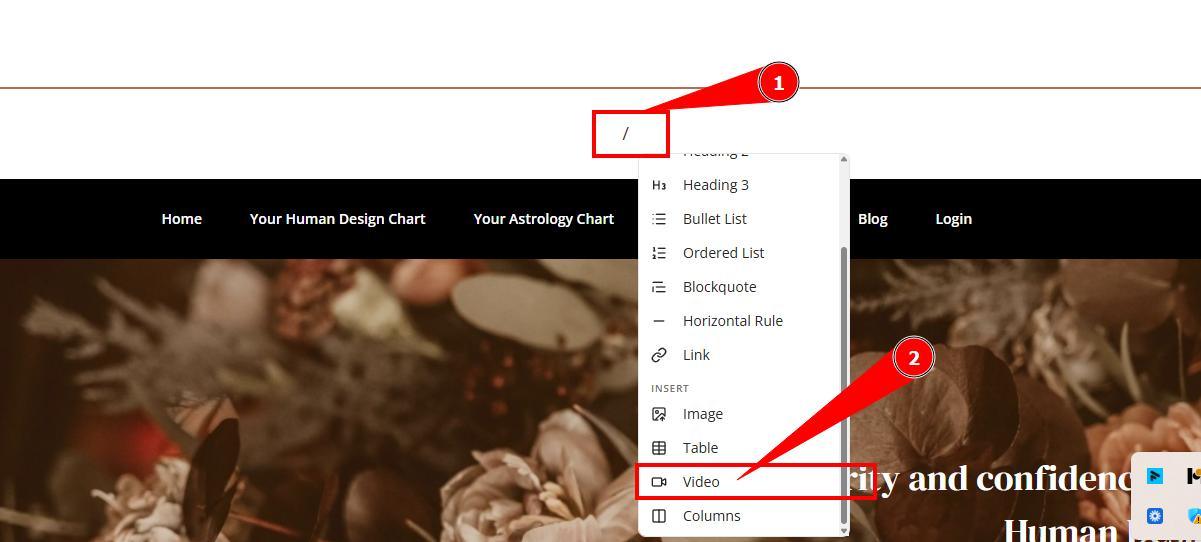This screenshot has height=542, width=1201.
Task: Choose the Ordered List icon
Action: (x=659, y=253)
